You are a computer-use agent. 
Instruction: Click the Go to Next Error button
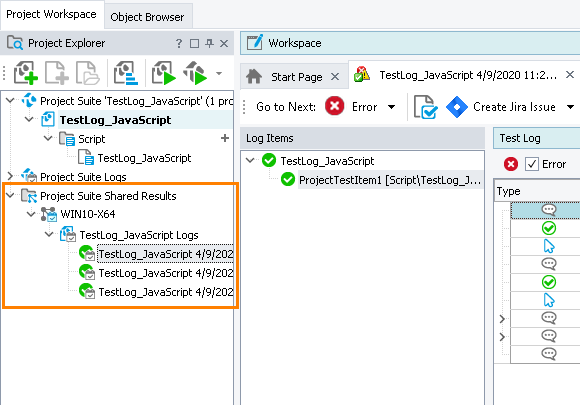(351, 107)
